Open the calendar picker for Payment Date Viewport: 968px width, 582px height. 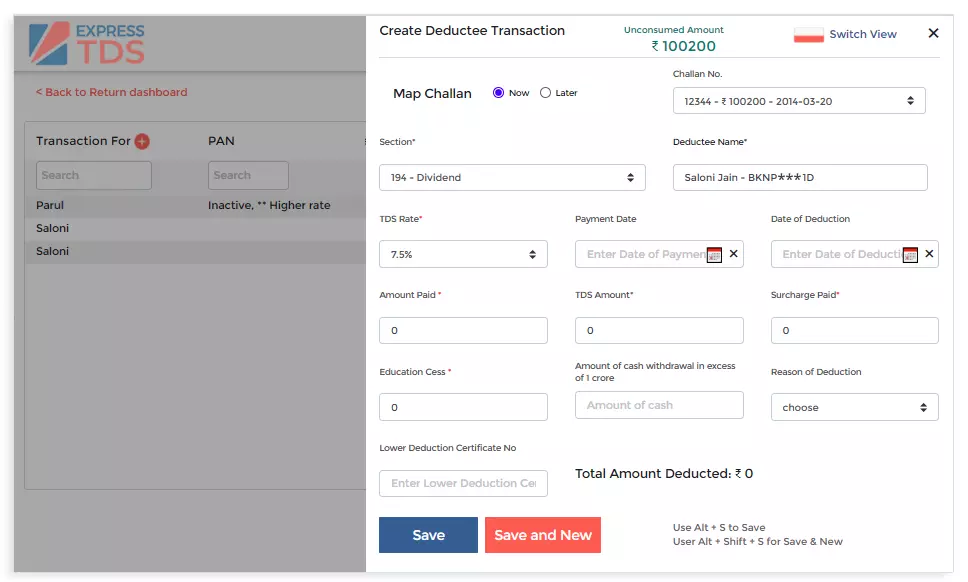tap(713, 254)
